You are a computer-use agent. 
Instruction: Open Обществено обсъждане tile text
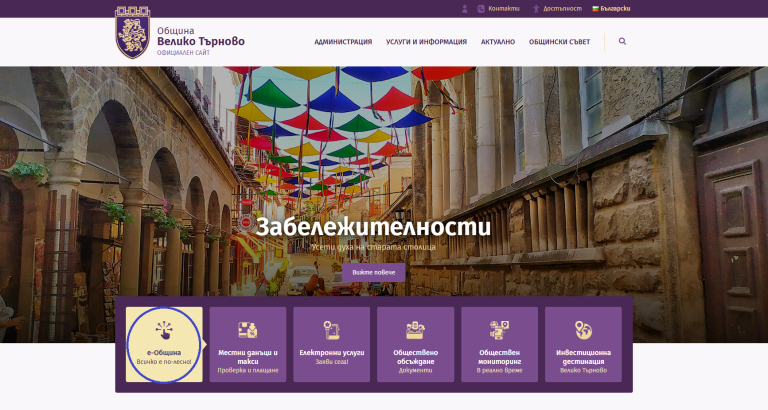tap(415, 357)
